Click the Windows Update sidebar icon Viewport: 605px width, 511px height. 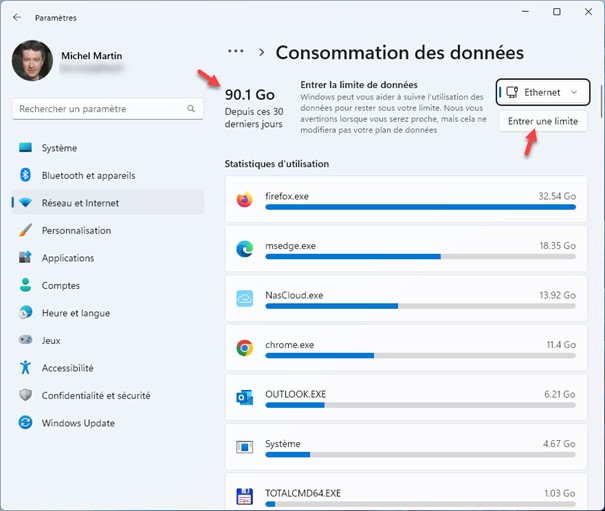(x=26, y=423)
